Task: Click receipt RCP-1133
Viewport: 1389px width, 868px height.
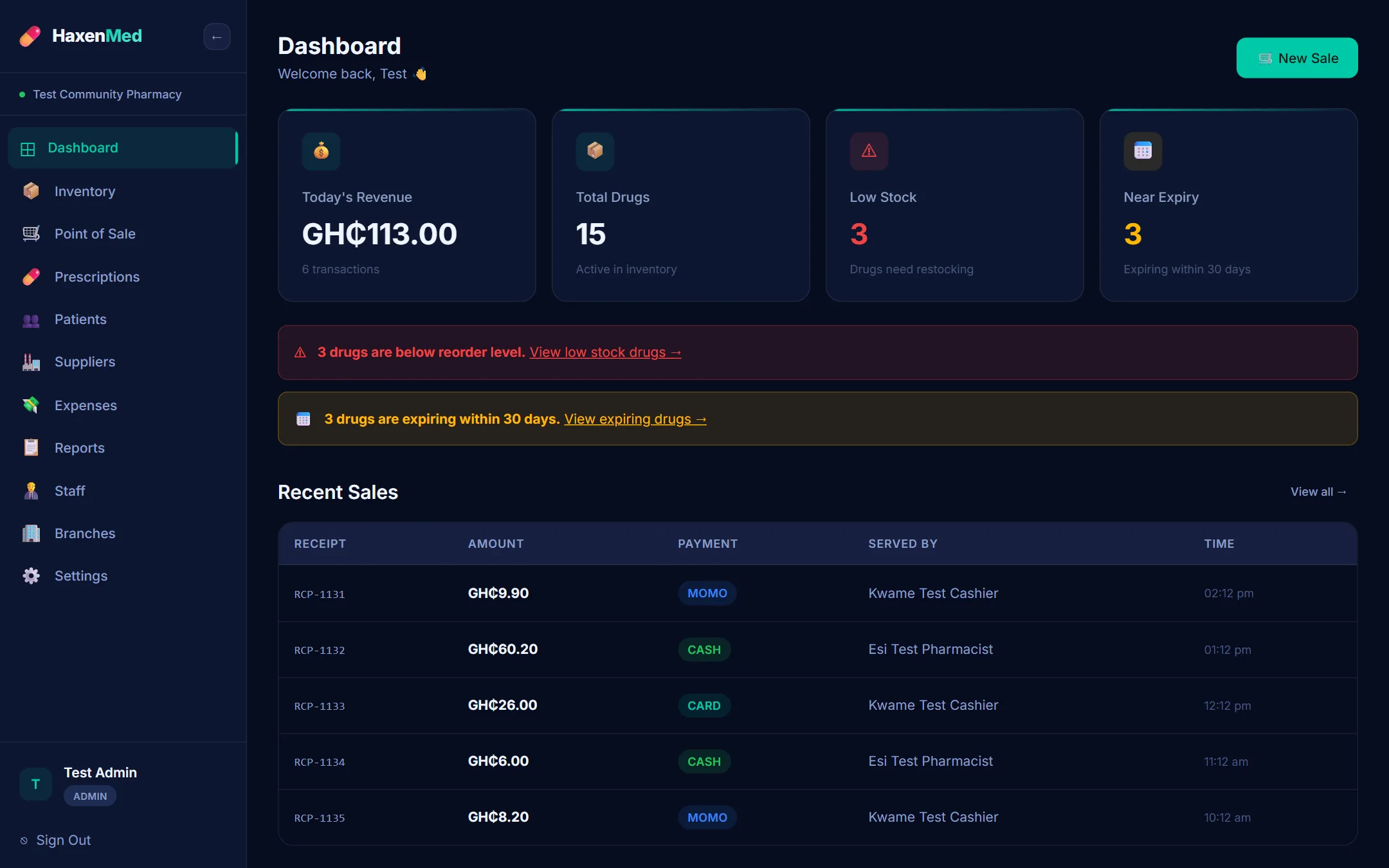Action: click(320, 706)
